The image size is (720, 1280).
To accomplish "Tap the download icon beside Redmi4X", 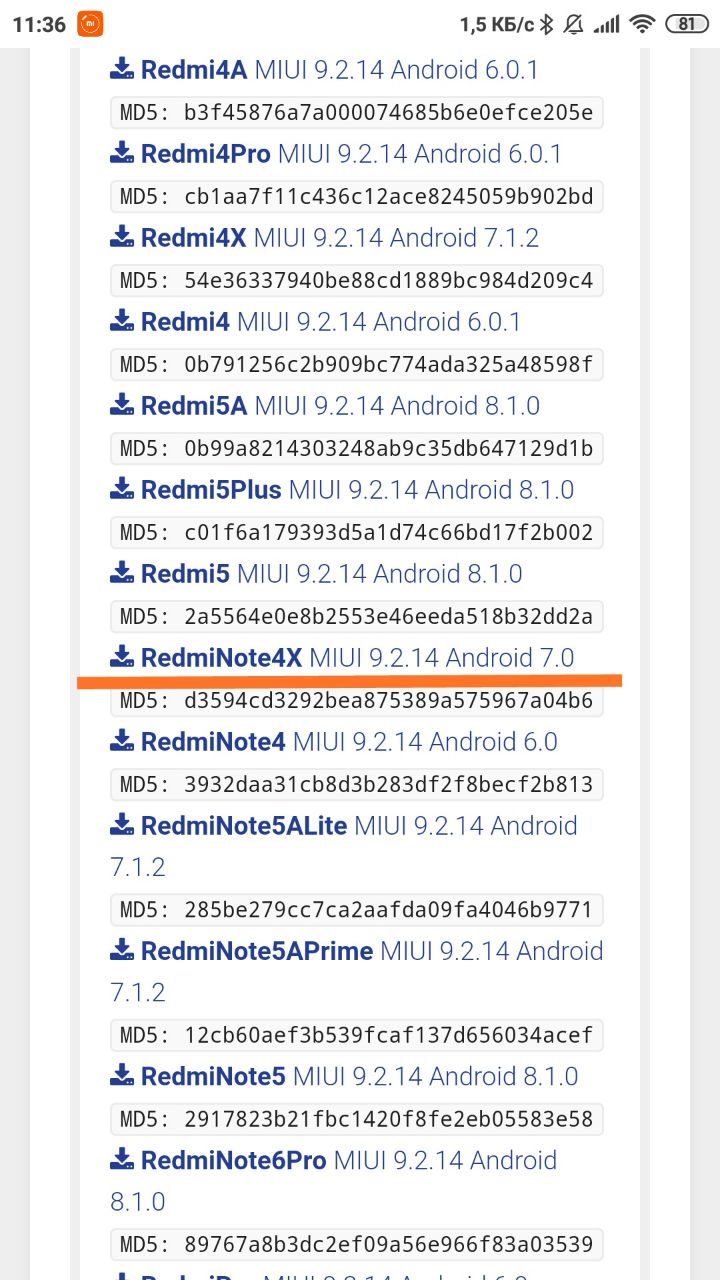I will [122, 237].
